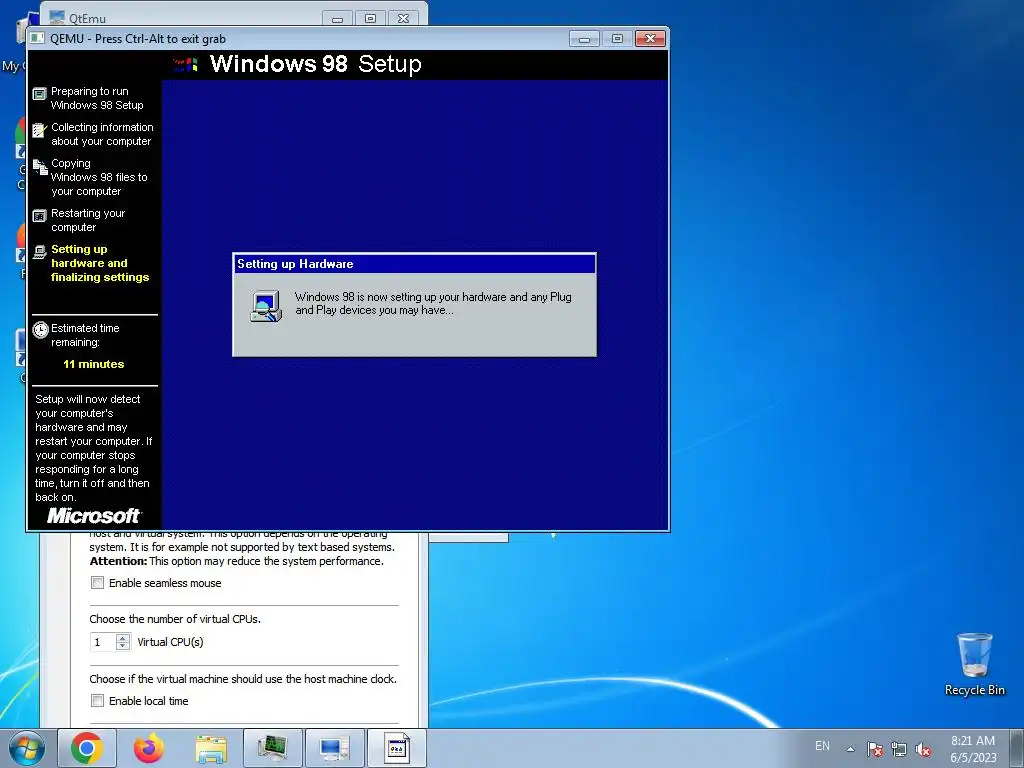Click the Windows 98 flag logo
Screen dimensions: 1024x768
coord(185,64)
